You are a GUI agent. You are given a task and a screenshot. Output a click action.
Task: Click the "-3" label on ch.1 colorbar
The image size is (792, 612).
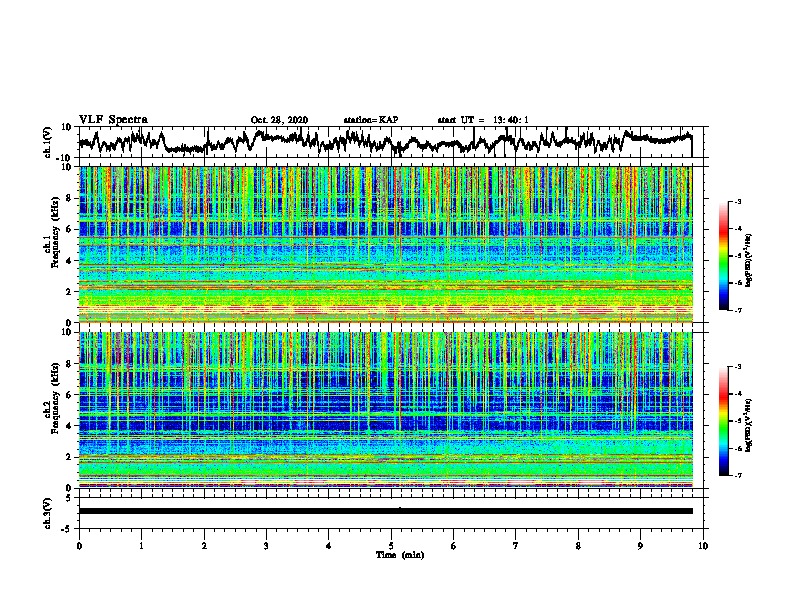click(x=737, y=201)
